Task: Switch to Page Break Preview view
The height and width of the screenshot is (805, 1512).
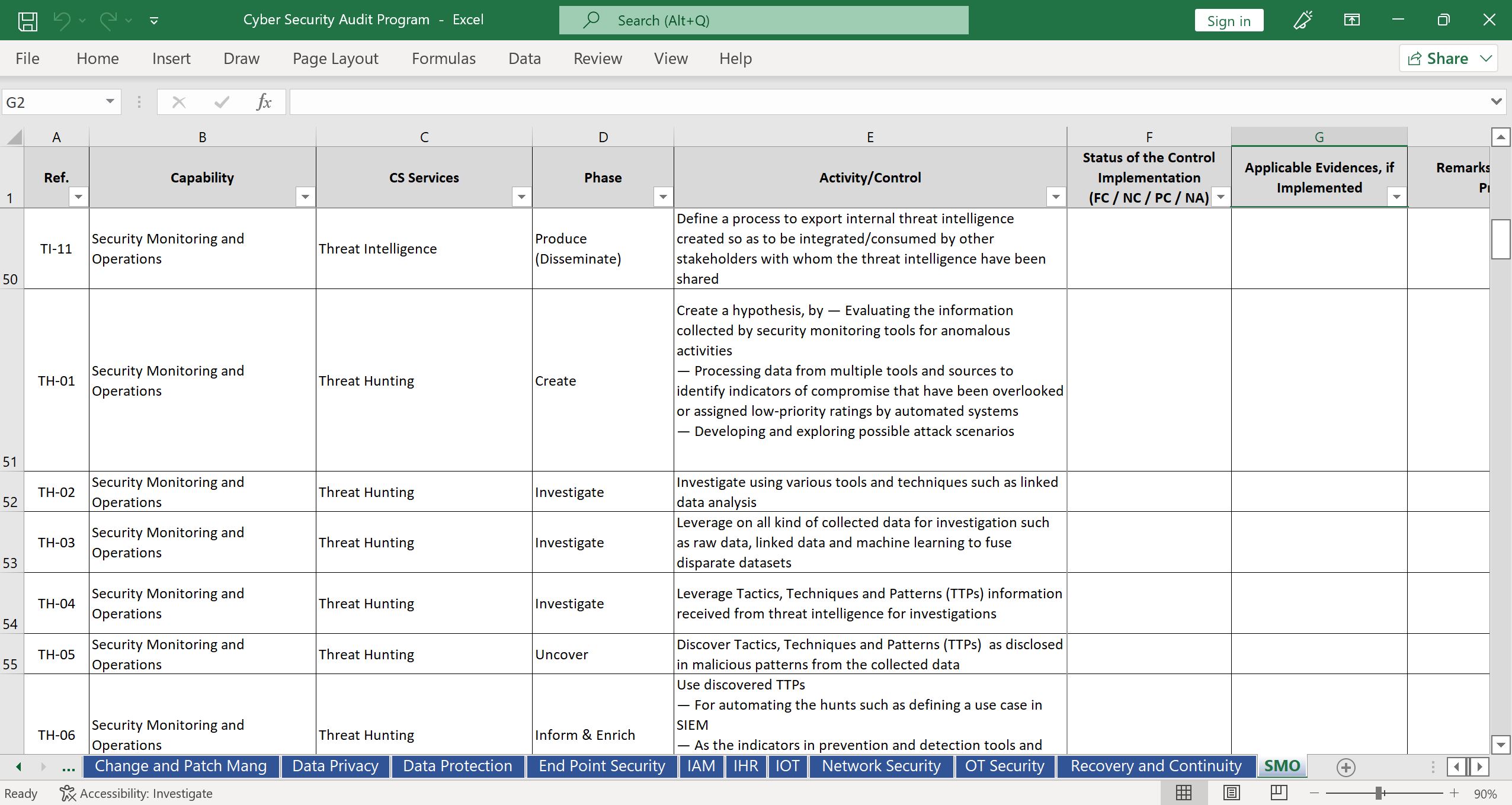Action: tap(1279, 793)
